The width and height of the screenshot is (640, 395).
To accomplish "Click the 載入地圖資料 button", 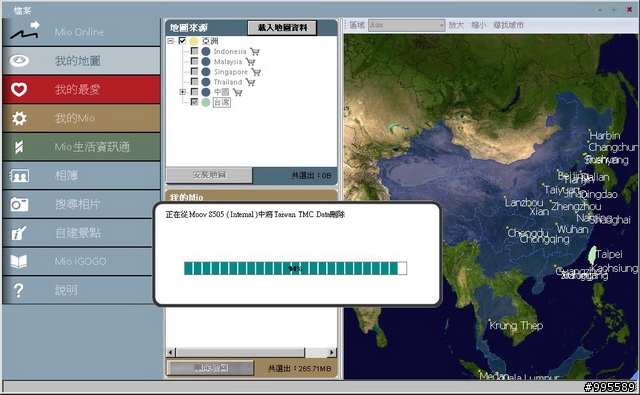I will 282,28.
